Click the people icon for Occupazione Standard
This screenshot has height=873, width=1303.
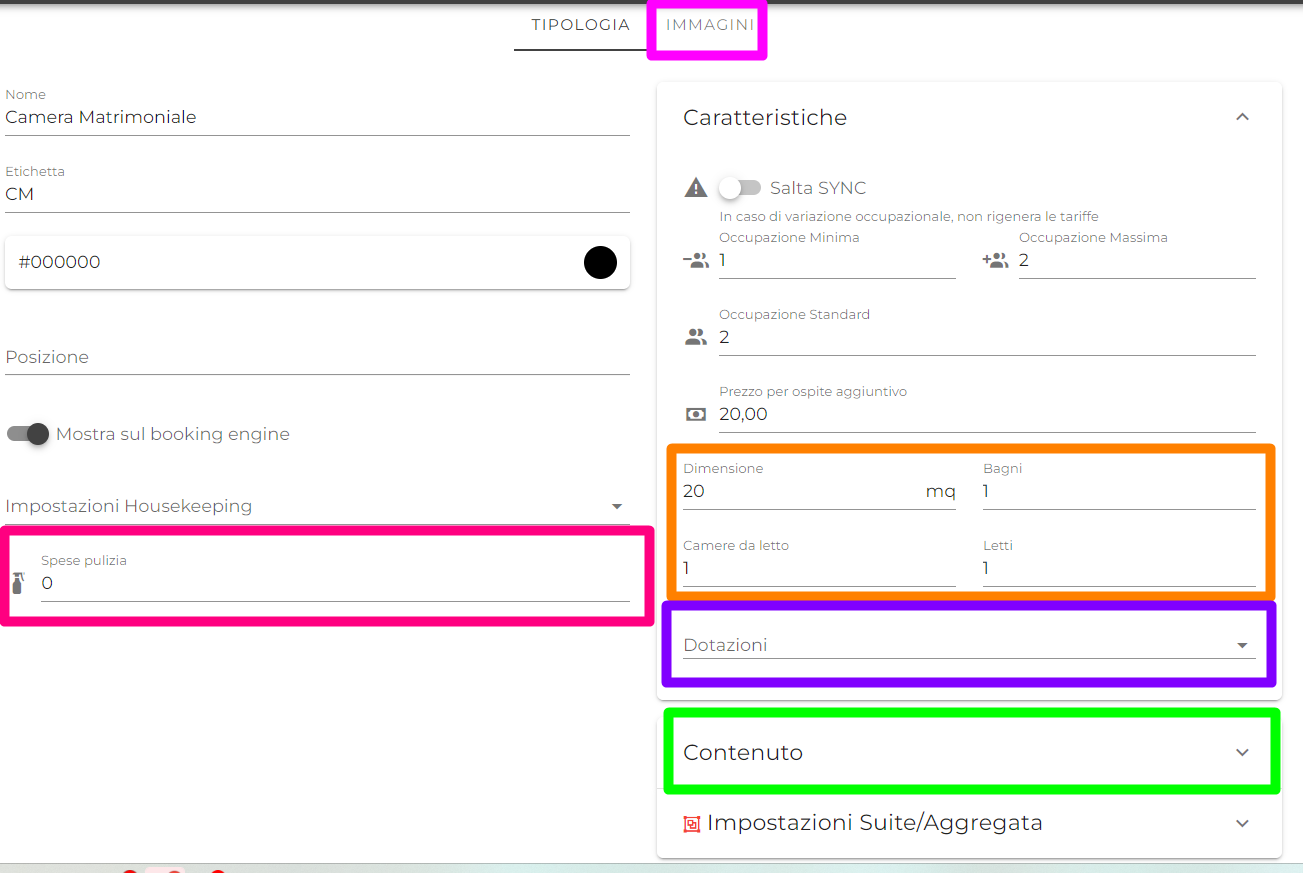click(x=695, y=338)
